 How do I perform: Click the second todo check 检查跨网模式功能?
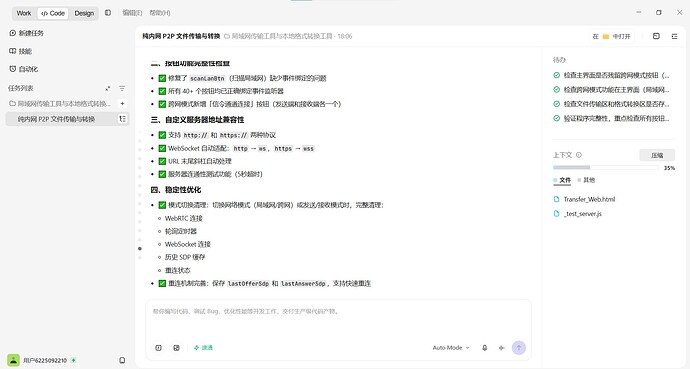tap(556, 90)
